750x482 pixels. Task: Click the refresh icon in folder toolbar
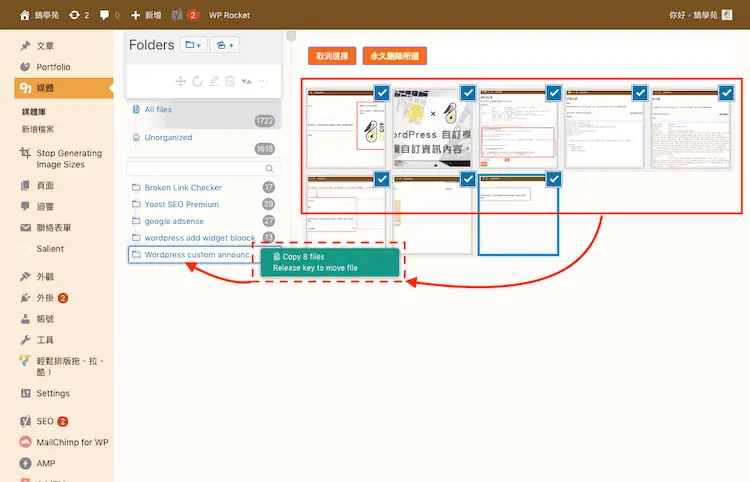pos(197,81)
